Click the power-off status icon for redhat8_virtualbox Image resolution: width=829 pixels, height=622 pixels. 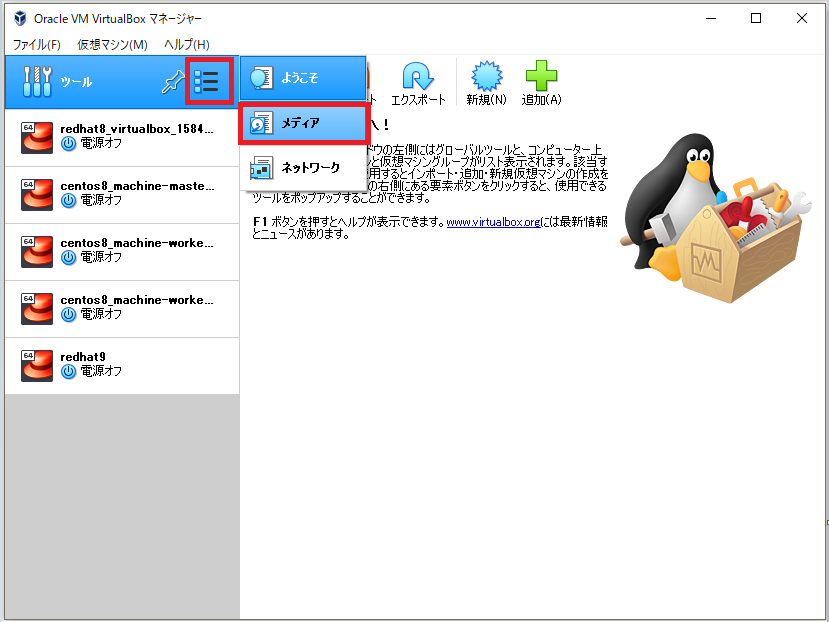click(68, 143)
